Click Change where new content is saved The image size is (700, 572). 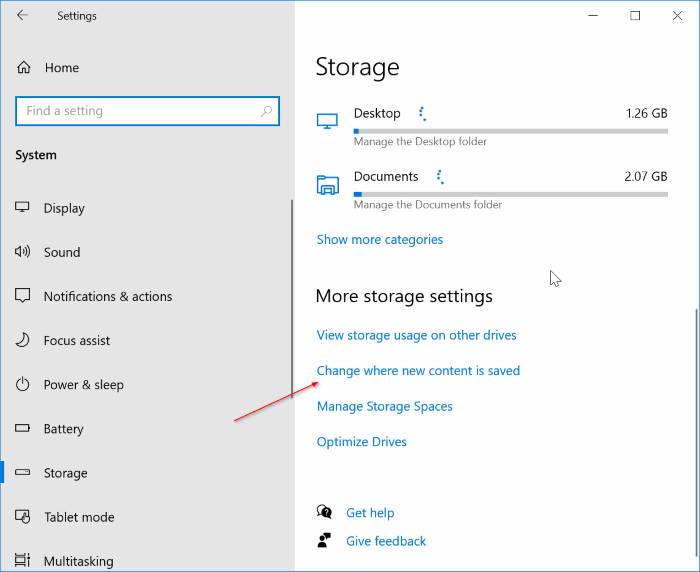[418, 371]
